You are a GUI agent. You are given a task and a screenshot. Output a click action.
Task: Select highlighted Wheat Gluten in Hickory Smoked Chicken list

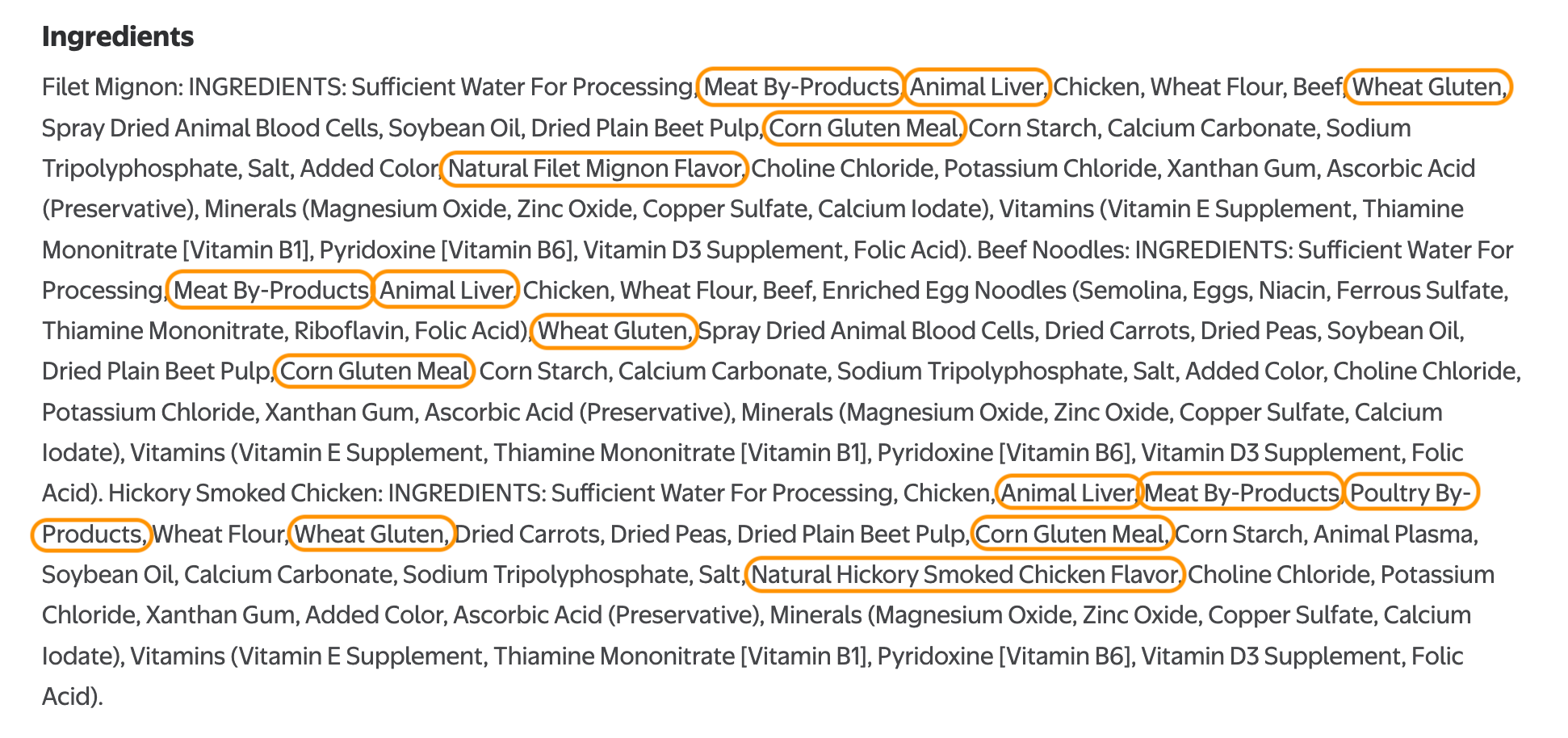[371, 534]
